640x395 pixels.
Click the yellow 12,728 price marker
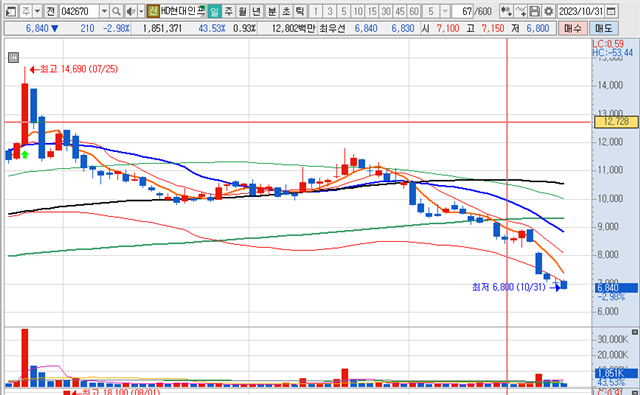click(x=616, y=122)
